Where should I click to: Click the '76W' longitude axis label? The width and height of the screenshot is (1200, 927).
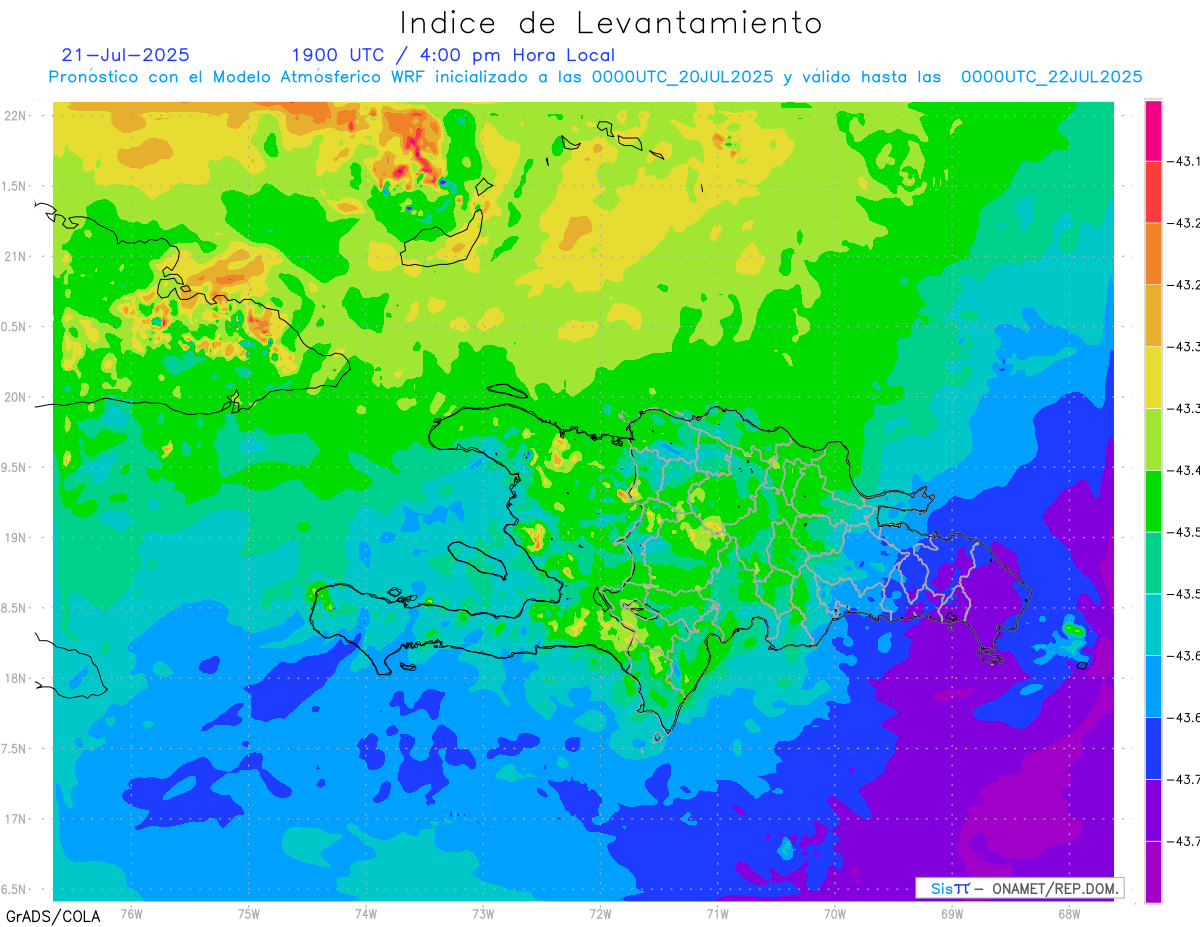[131, 914]
